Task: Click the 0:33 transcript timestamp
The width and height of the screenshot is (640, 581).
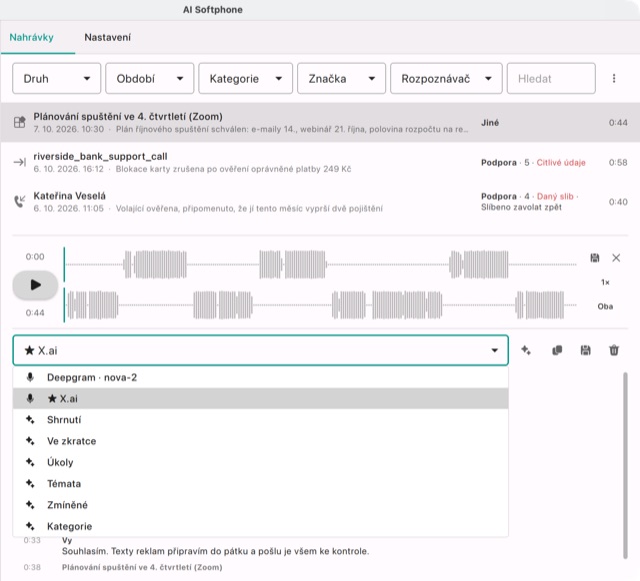Action: [x=32, y=540]
